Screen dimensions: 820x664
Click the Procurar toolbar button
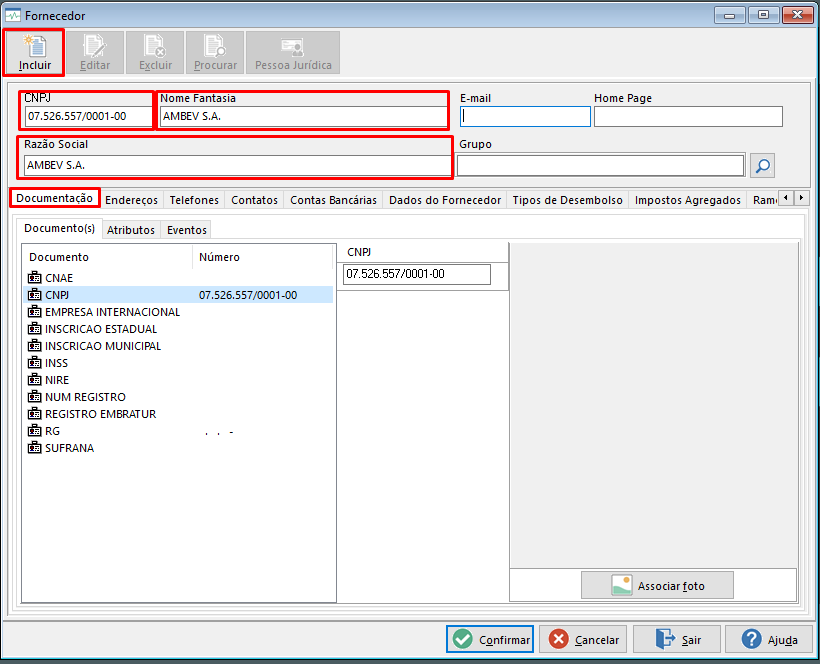coord(215,52)
